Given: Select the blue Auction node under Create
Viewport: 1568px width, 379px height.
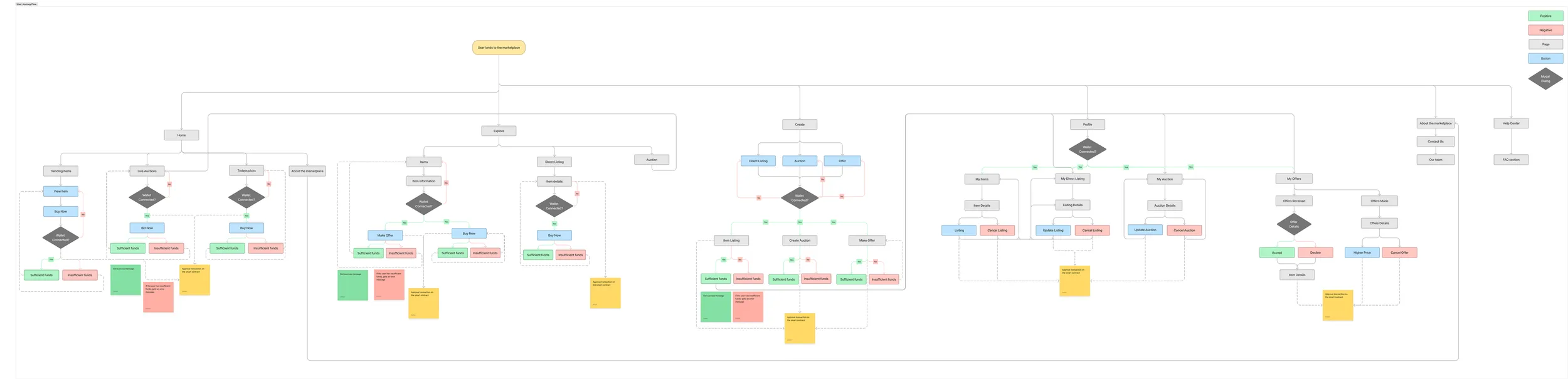Looking at the screenshot, I should [800, 161].
